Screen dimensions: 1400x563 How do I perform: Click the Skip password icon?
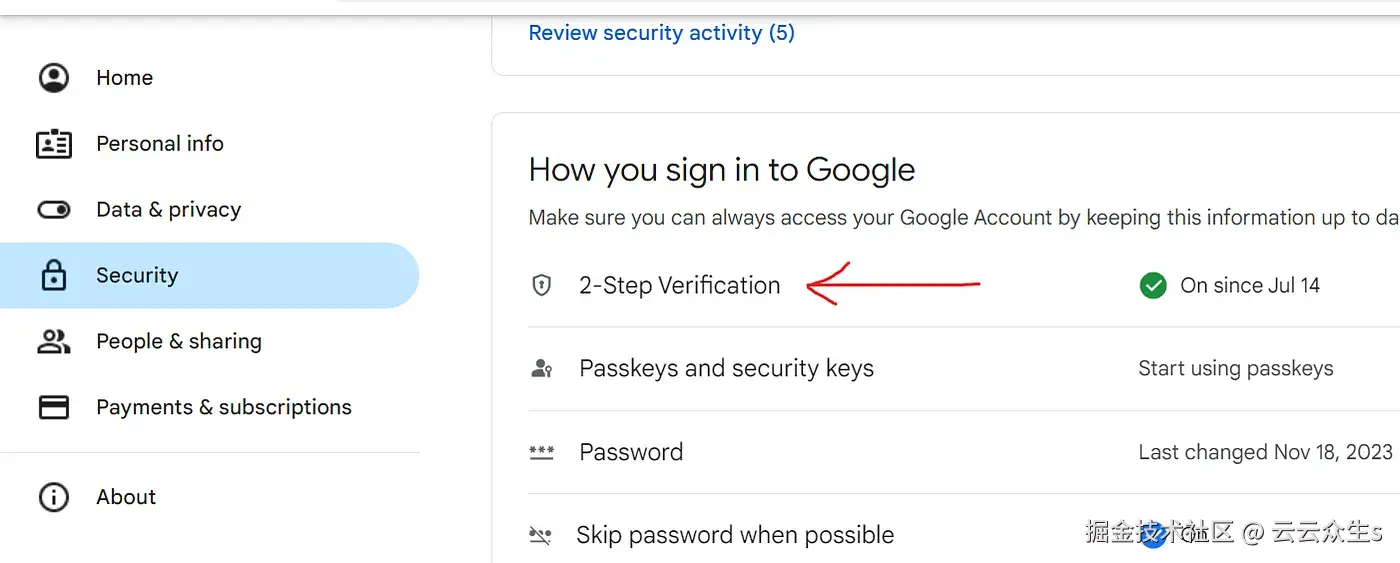coord(540,536)
